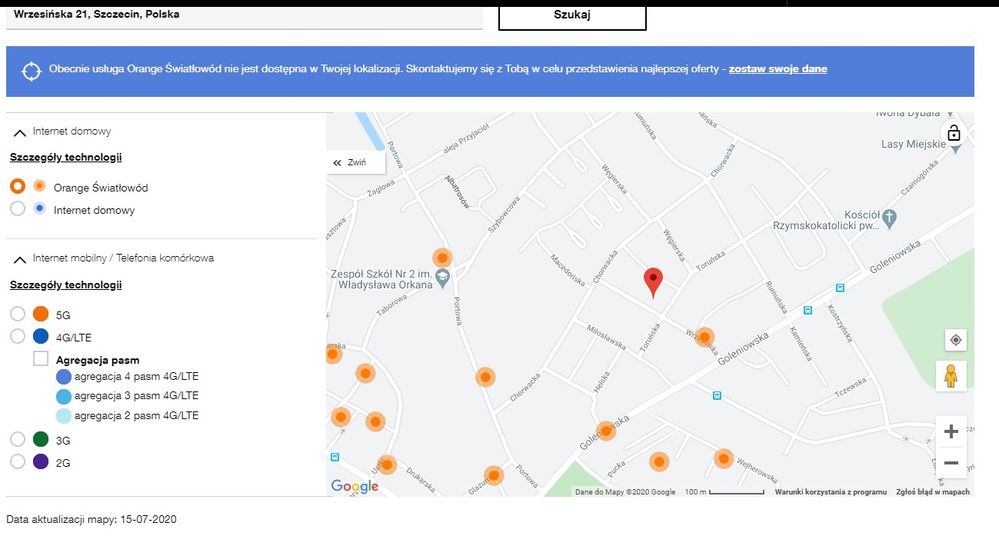Collapse the Internet mobilny / Telefonia komórkowa section
The height and width of the screenshot is (536, 999).
[20, 259]
